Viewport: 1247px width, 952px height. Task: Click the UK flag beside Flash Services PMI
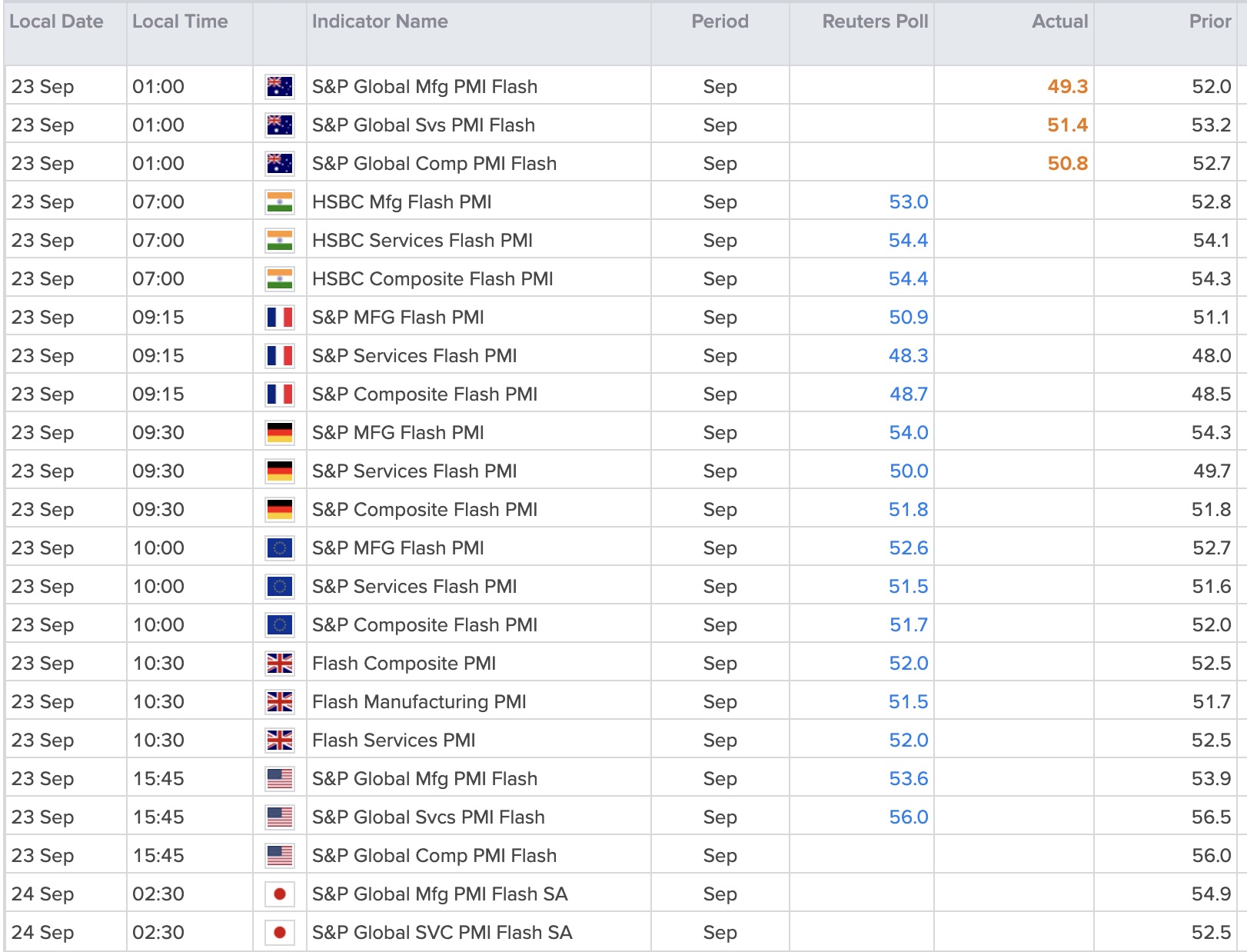pyautogui.click(x=279, y=741)
